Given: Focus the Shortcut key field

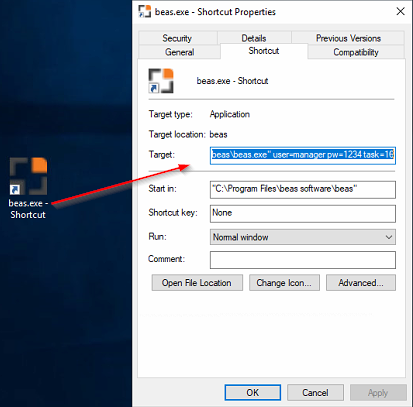Looking at the screenshot, I should click(303, 214).
